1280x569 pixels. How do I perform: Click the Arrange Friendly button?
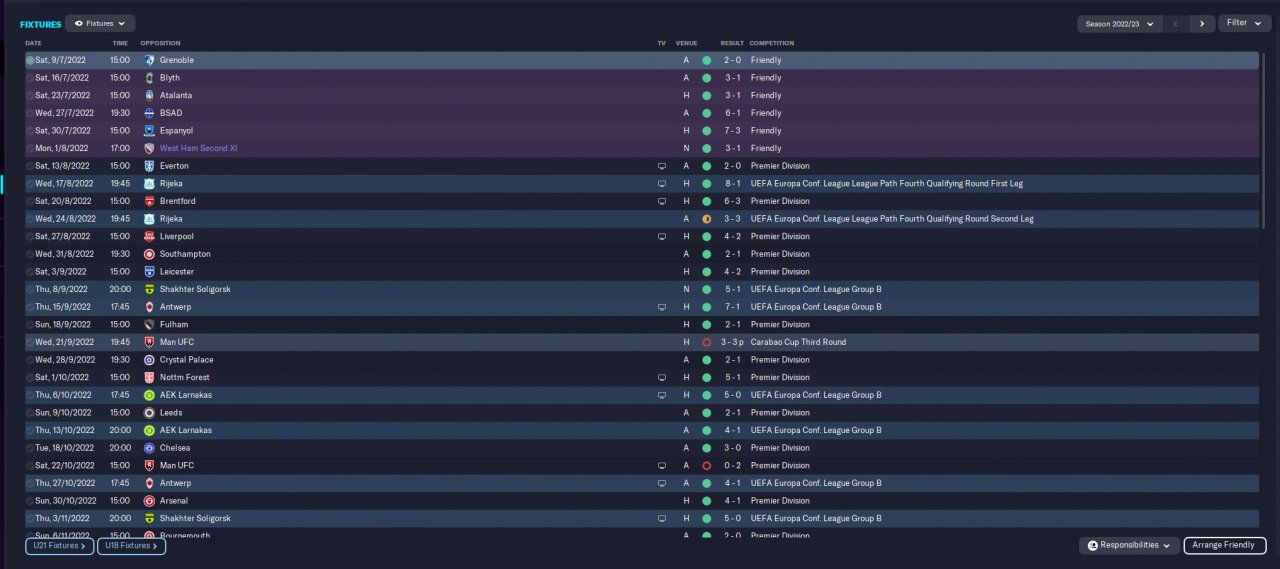pyautogui.click(x=1225, y=545)
